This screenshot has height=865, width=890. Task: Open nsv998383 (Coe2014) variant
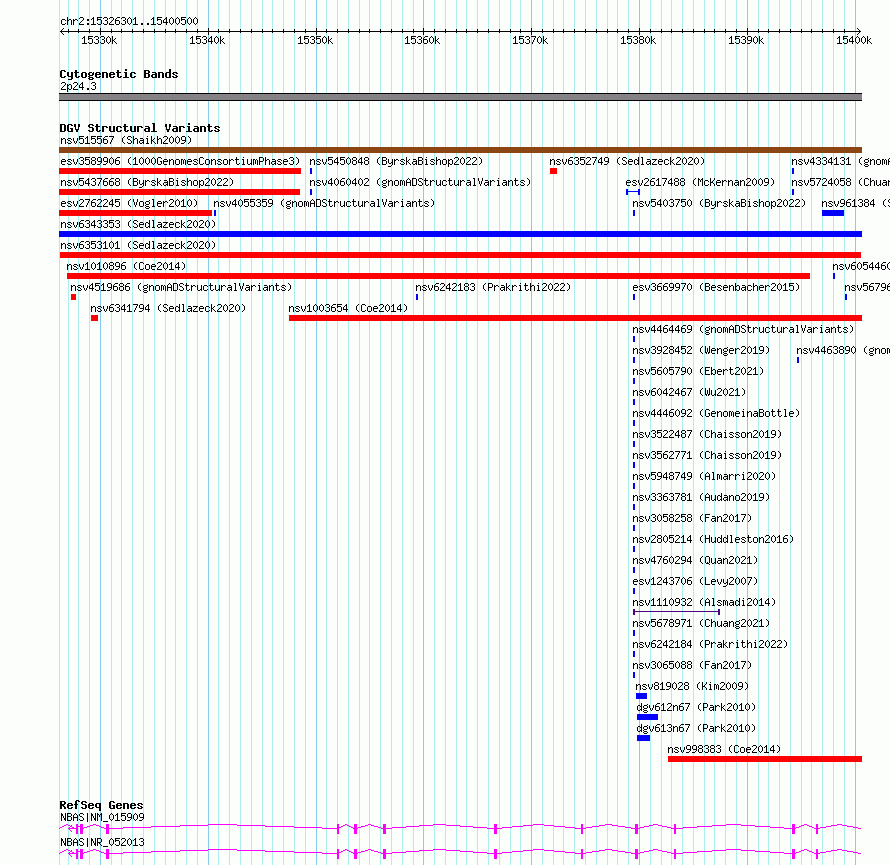point(724,749)
